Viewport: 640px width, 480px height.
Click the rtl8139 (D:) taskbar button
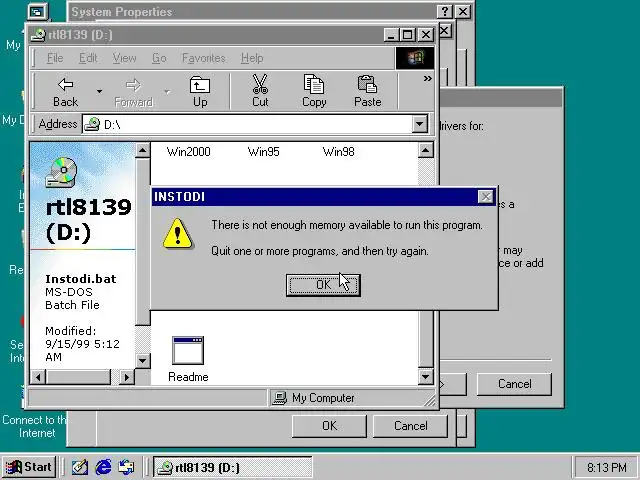(x=232, y=467)
